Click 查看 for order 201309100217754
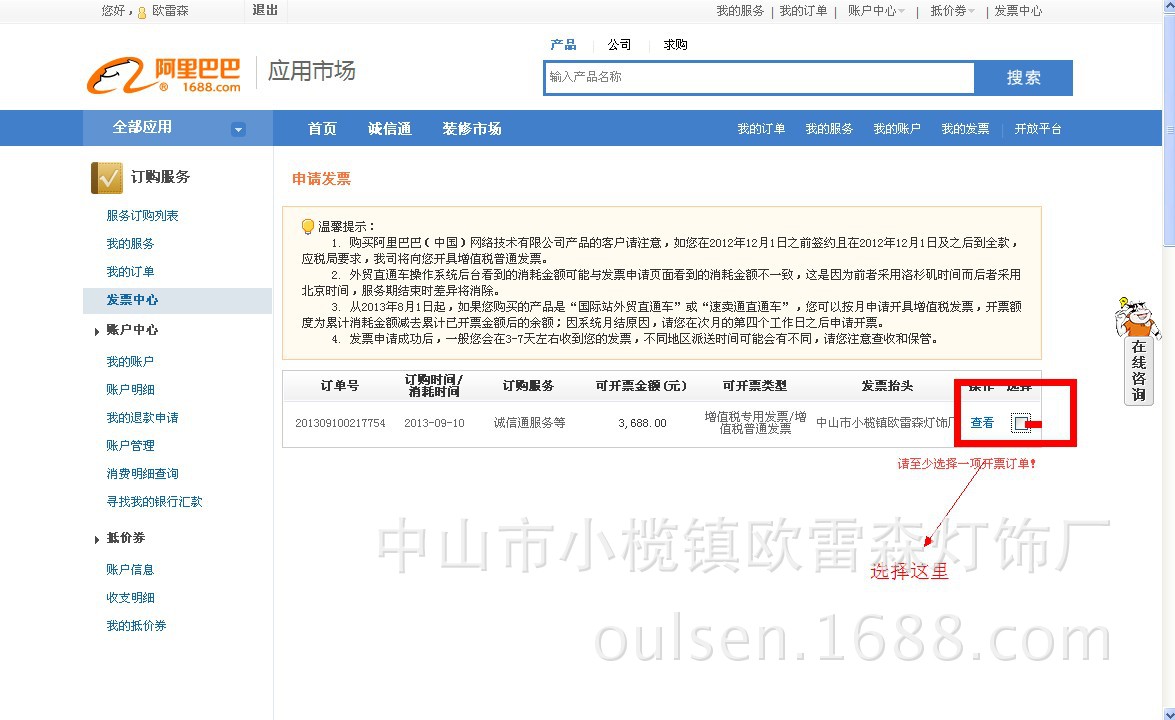1175x720 pixels. pyautogui.click(x=981, y=423)
